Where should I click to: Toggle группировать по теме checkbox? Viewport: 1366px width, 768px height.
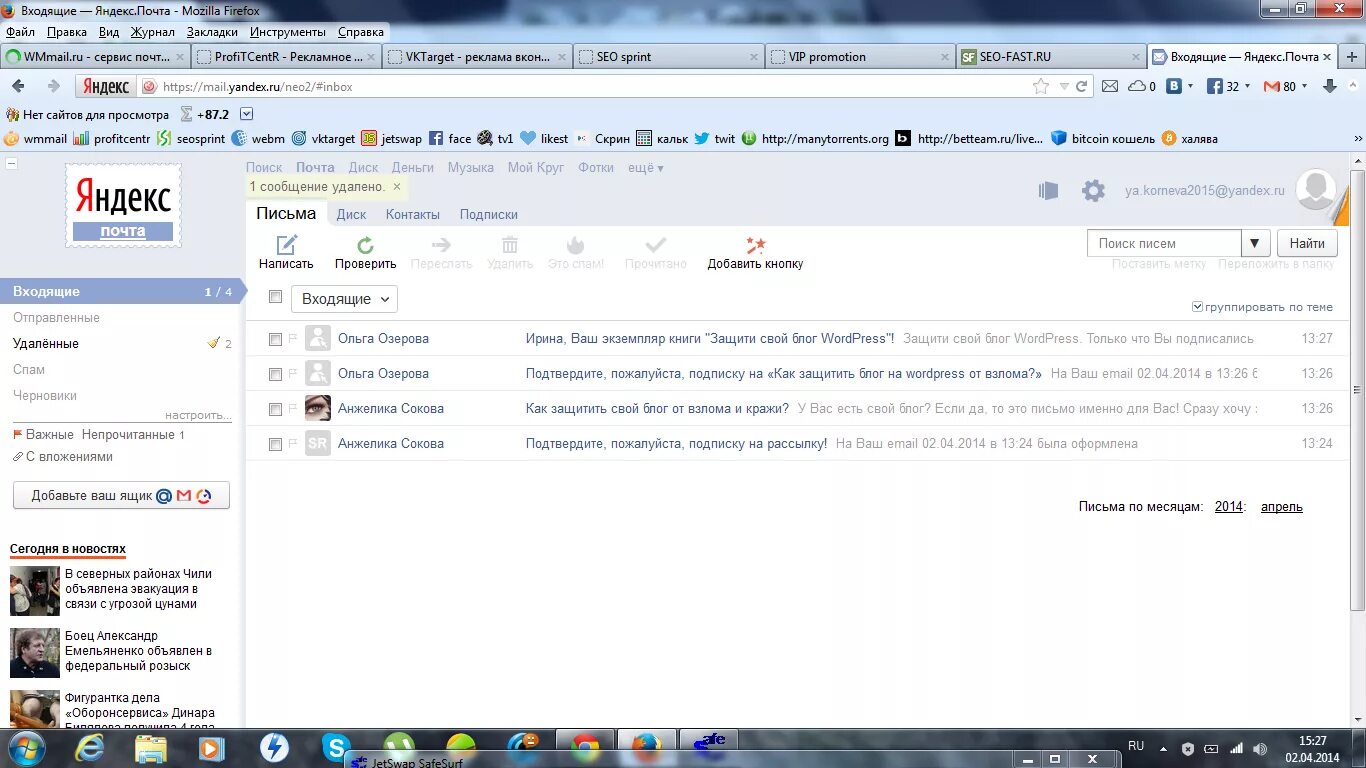coord(1198,307)
